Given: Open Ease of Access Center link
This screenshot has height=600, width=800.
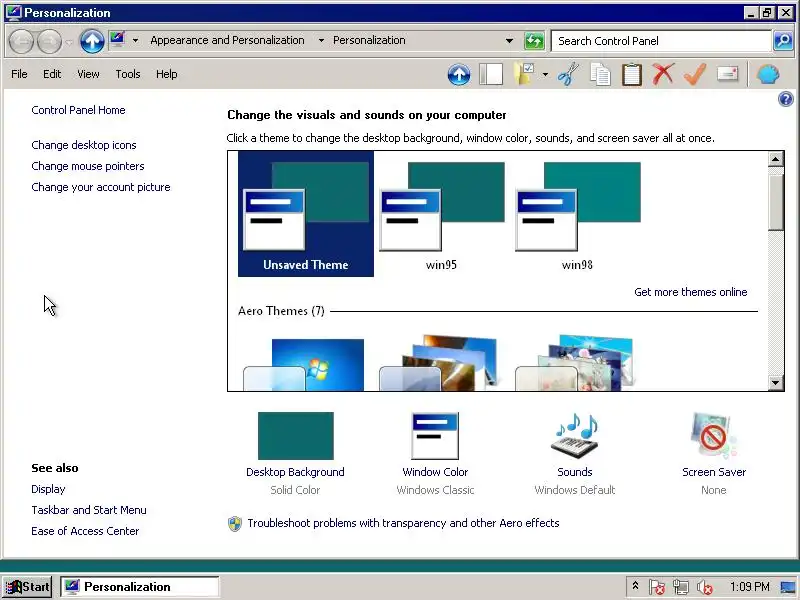Looking at the screenshot, I should [85, 531].
